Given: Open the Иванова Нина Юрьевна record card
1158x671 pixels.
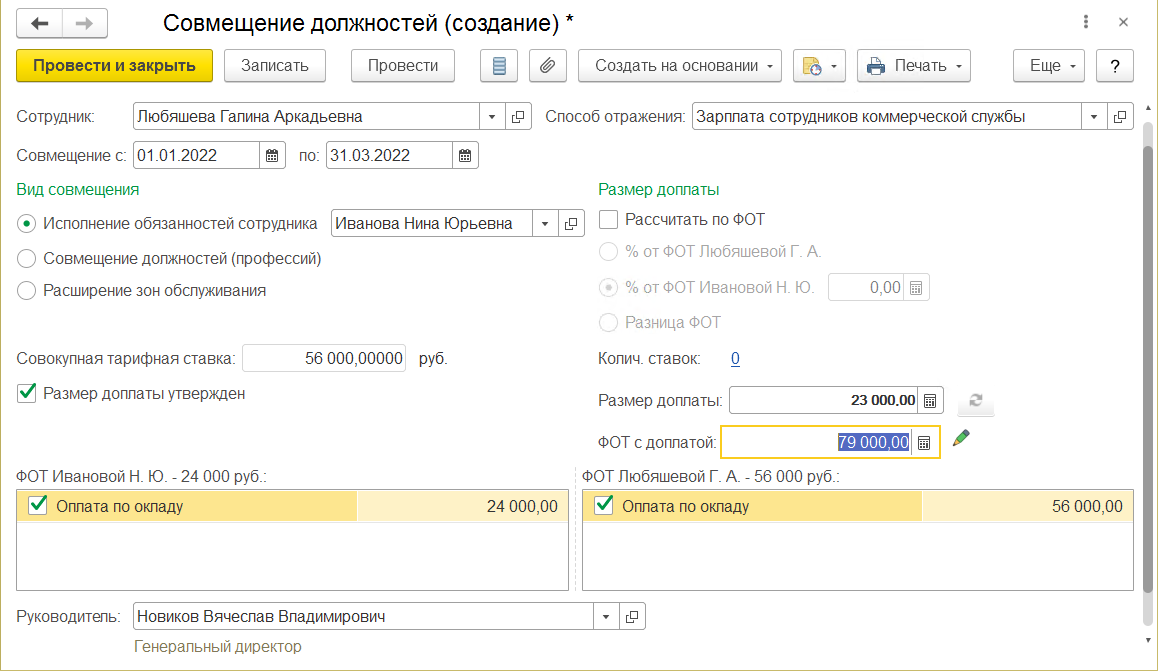Looking at the screenshot, I should tap(572, 224).
